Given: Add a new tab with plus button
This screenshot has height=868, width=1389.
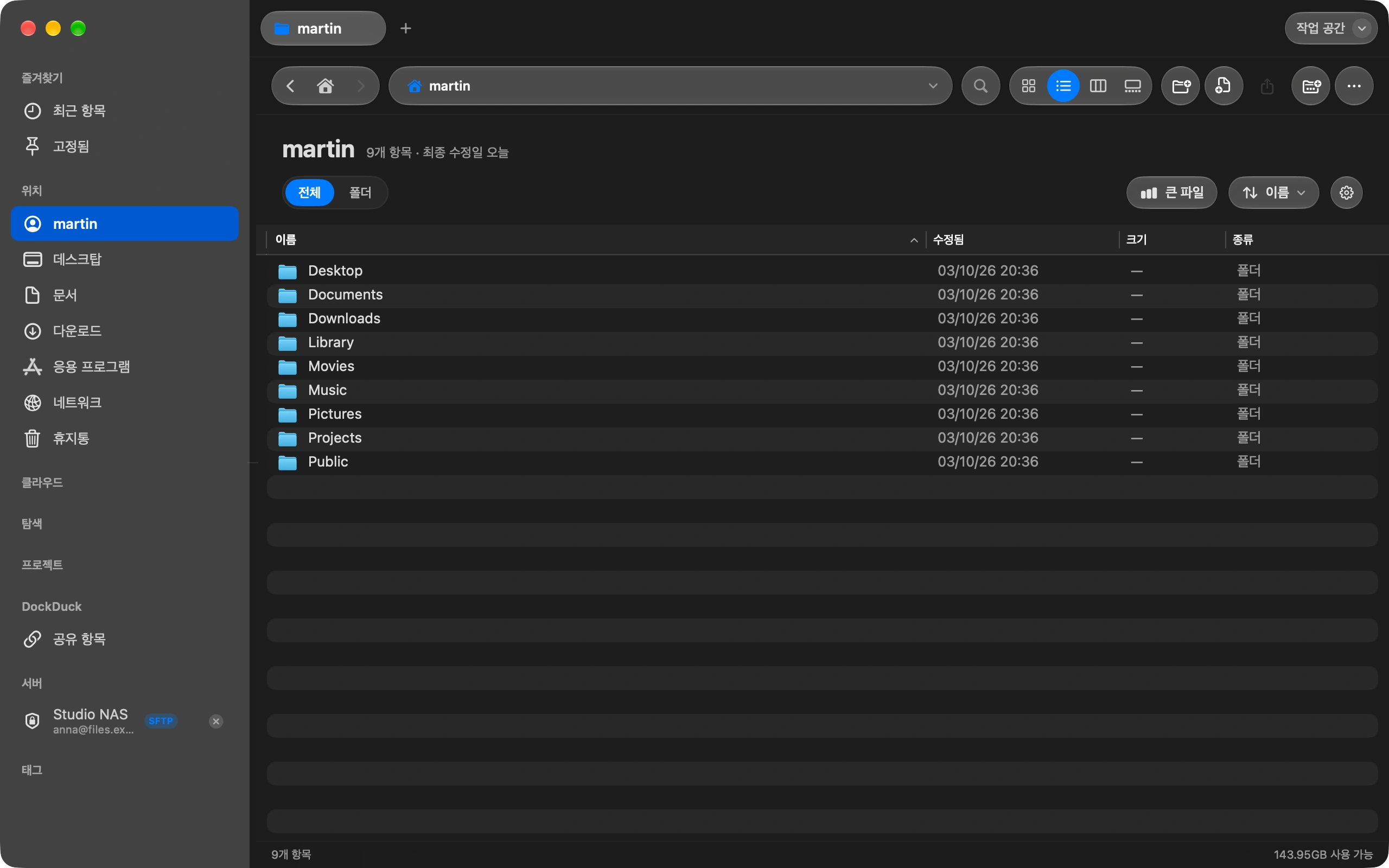Looking at the screenshot, I should click(x=406, y=28).
